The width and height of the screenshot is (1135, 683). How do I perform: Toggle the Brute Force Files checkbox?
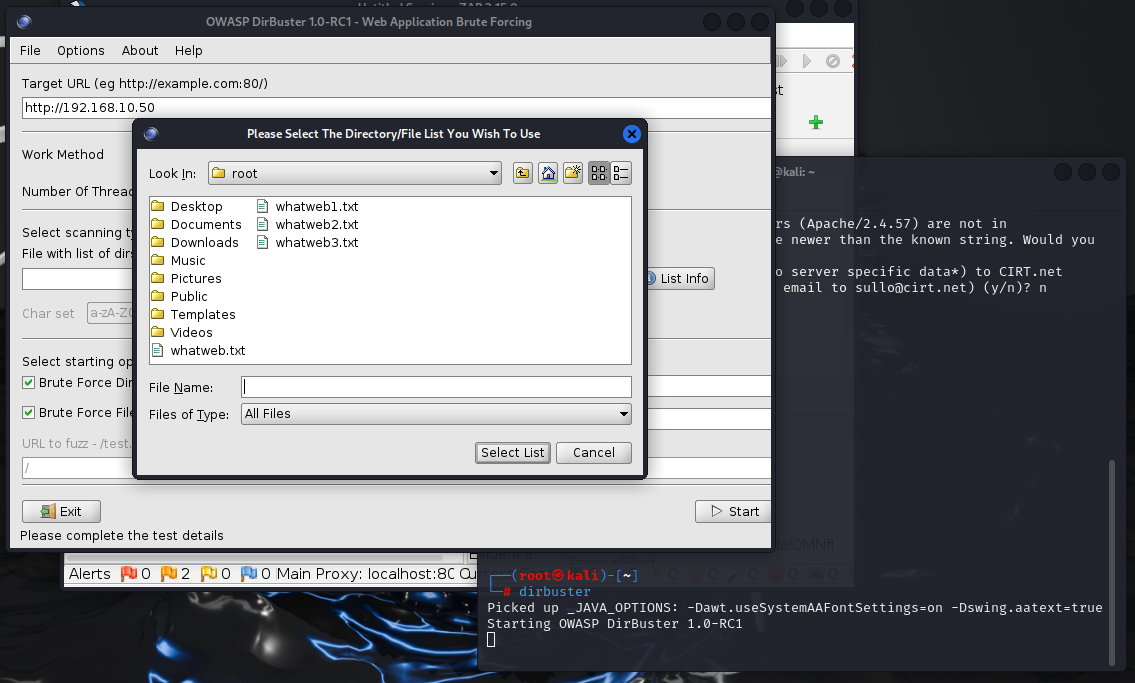[29, 412]
